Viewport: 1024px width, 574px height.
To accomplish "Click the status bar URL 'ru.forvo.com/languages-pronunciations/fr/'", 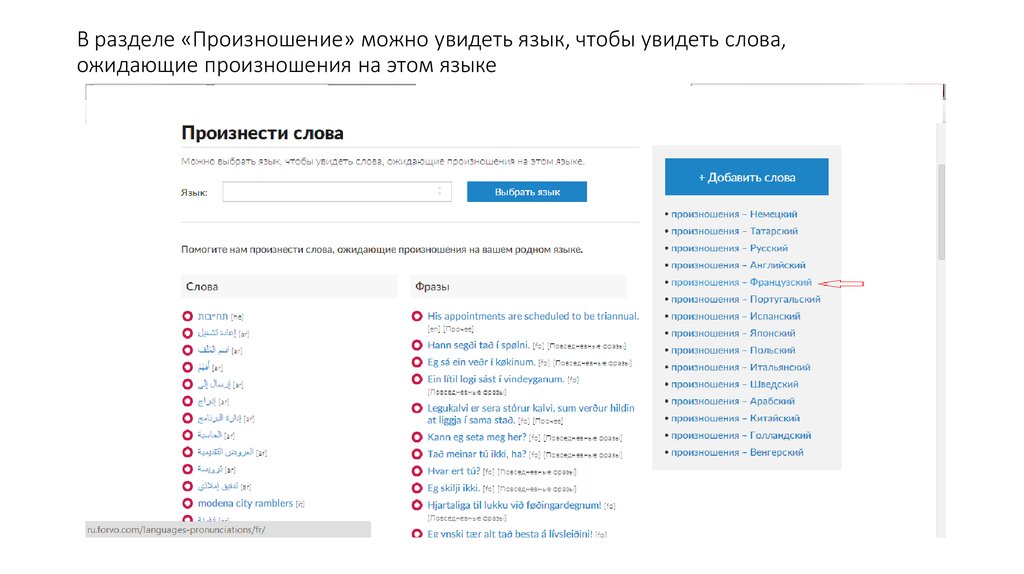I will coord(176,530).
